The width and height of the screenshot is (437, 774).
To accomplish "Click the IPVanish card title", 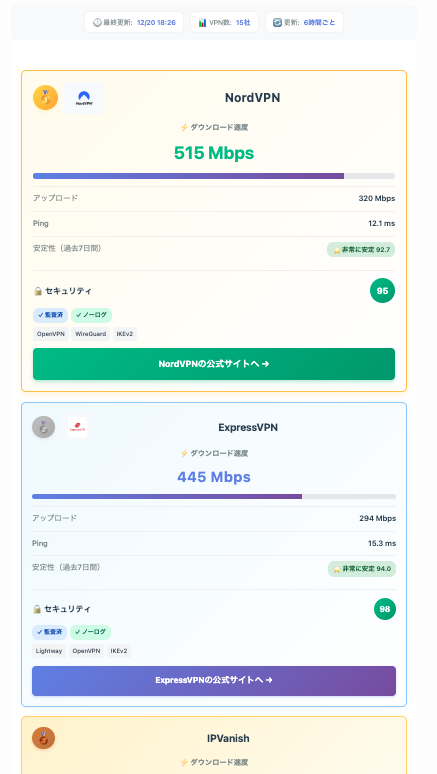I will [228, 738].
